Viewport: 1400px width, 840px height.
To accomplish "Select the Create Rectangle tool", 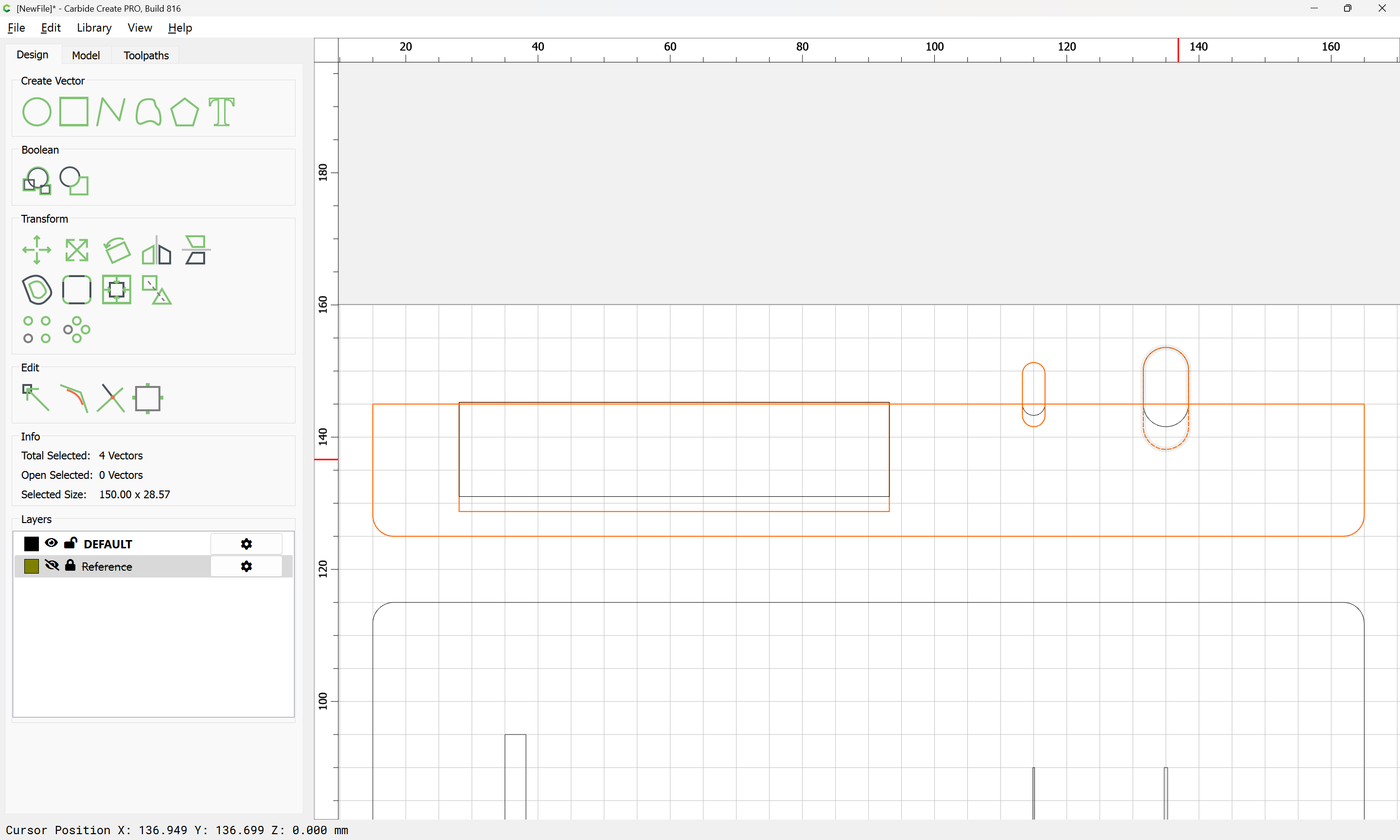I will [73, 111].
